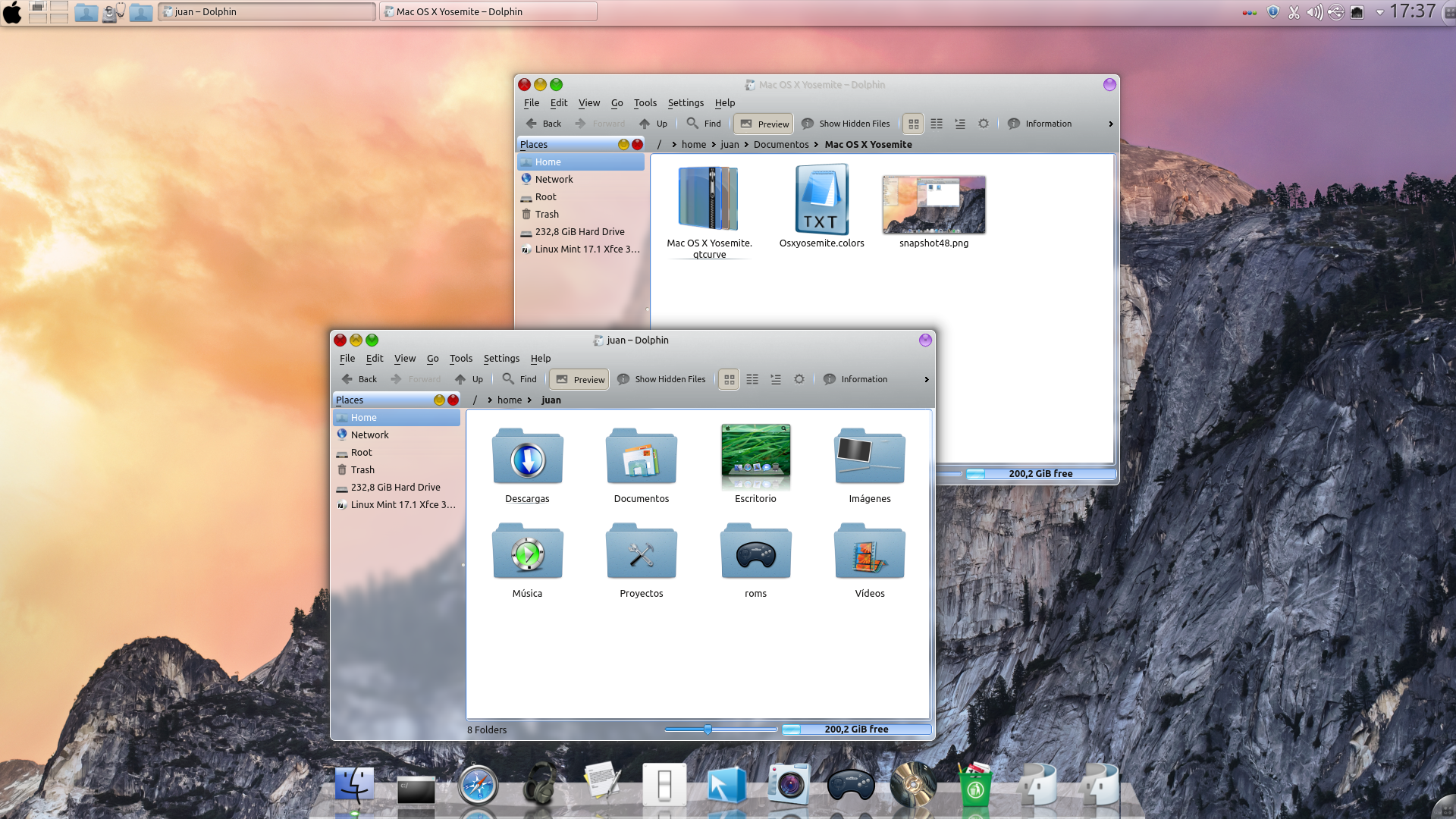1456x819 pixels.
Task: Click the Apple logo menu launcher
Action: click(12, 12)
